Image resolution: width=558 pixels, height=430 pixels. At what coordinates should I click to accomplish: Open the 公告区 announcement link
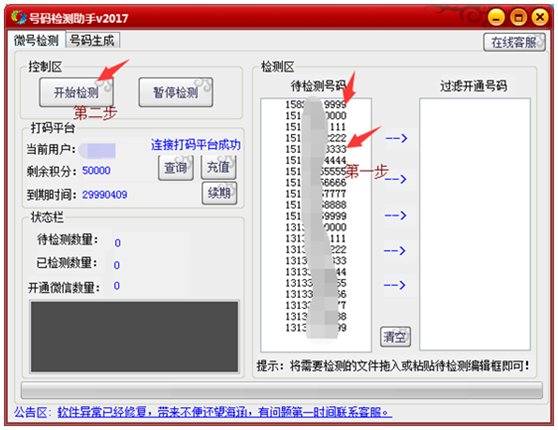[x=225, y=413]
